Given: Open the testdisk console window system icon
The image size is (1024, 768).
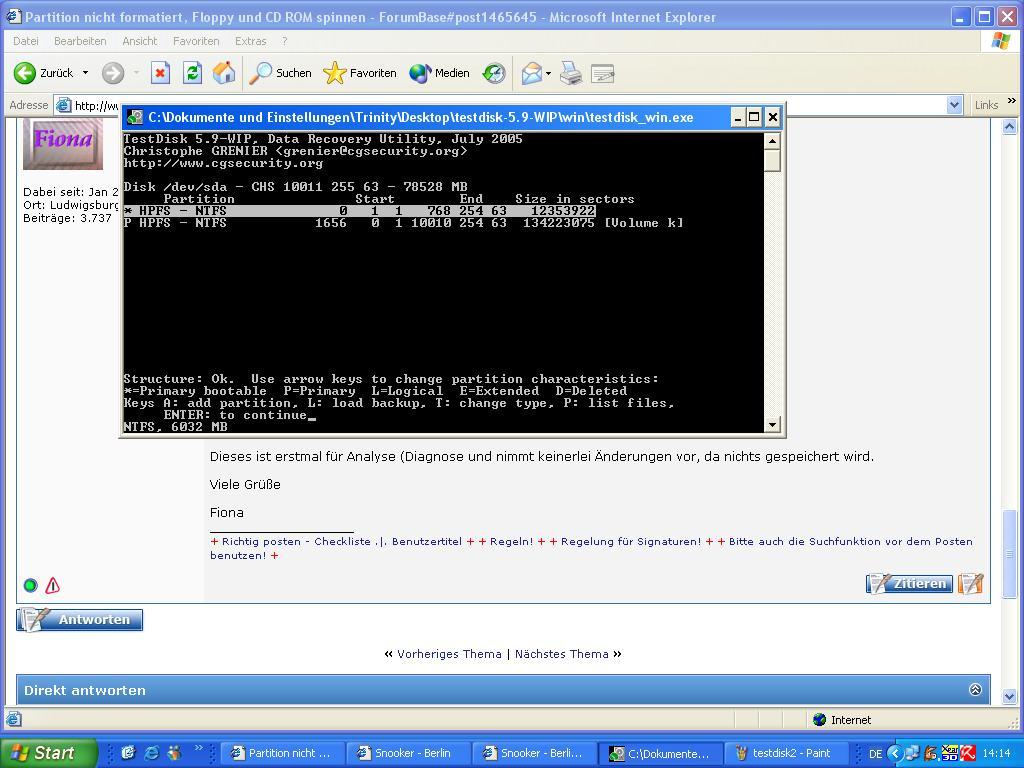Looking at the screenshot, I should pyautogui.click(x=135, y=118).
